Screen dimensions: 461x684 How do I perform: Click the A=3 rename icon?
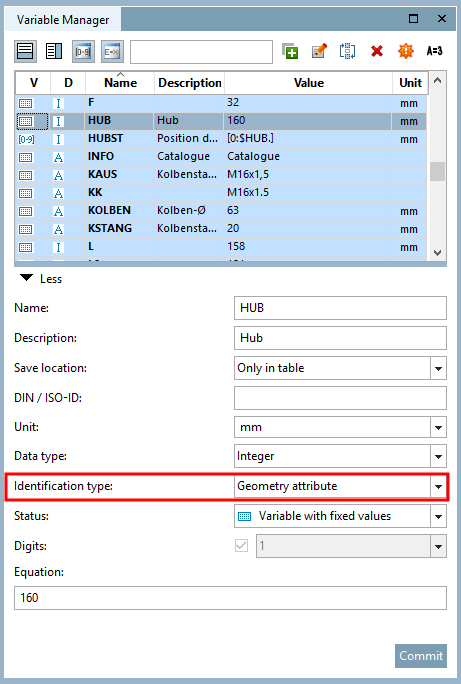[x=434, y=51]
